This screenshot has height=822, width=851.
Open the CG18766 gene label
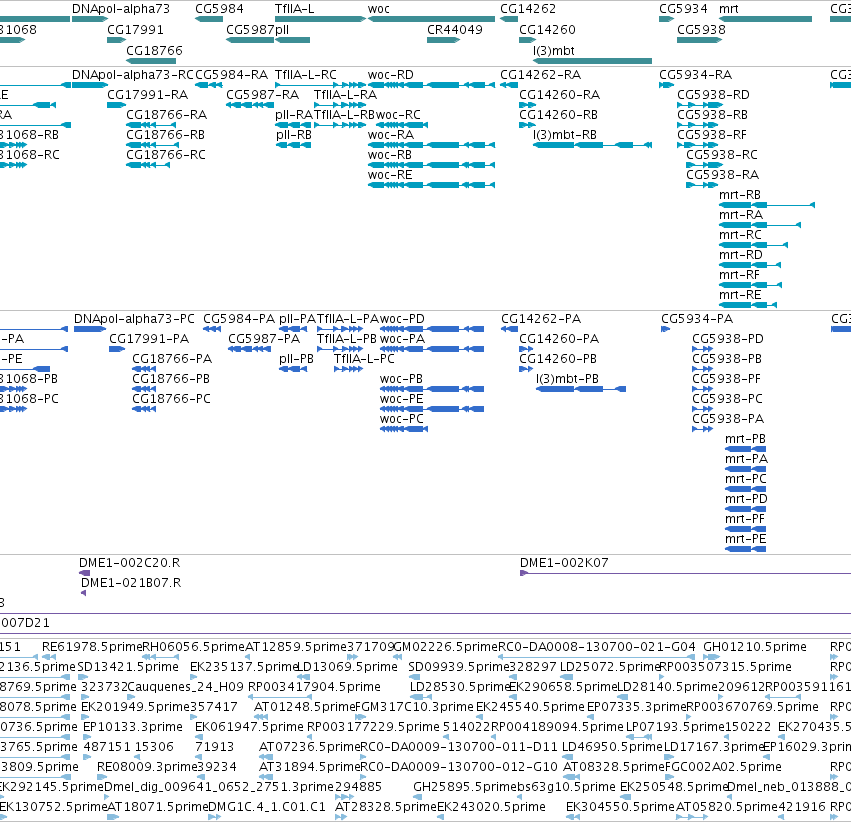154,50
